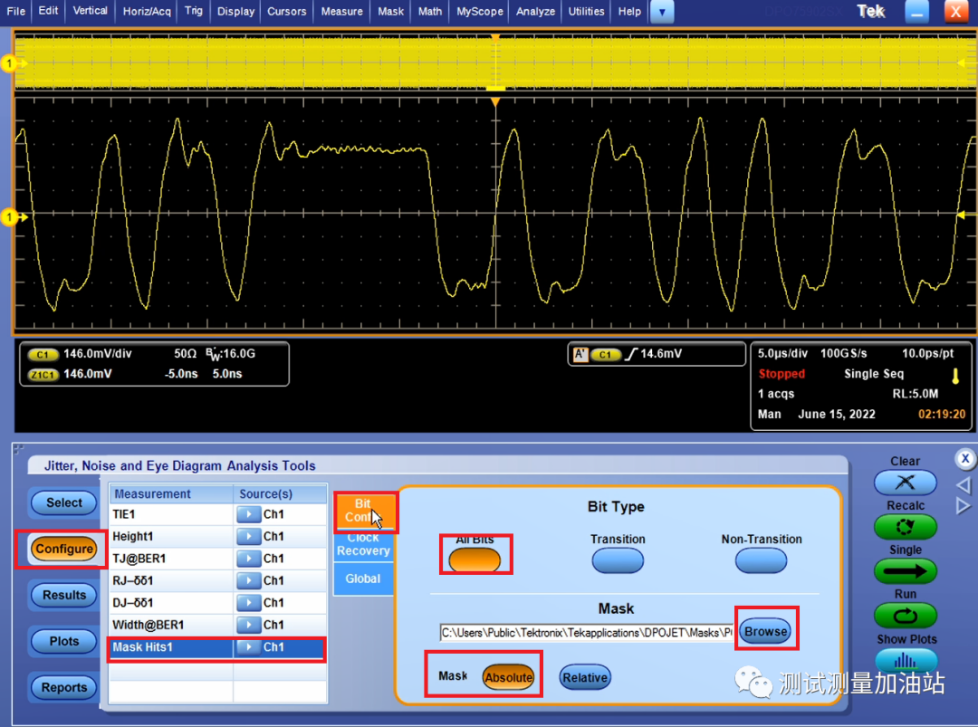This screenshot has width=978, height=727.
Task: Set Mask mode to Absolute
Action: tap(508, 677)
